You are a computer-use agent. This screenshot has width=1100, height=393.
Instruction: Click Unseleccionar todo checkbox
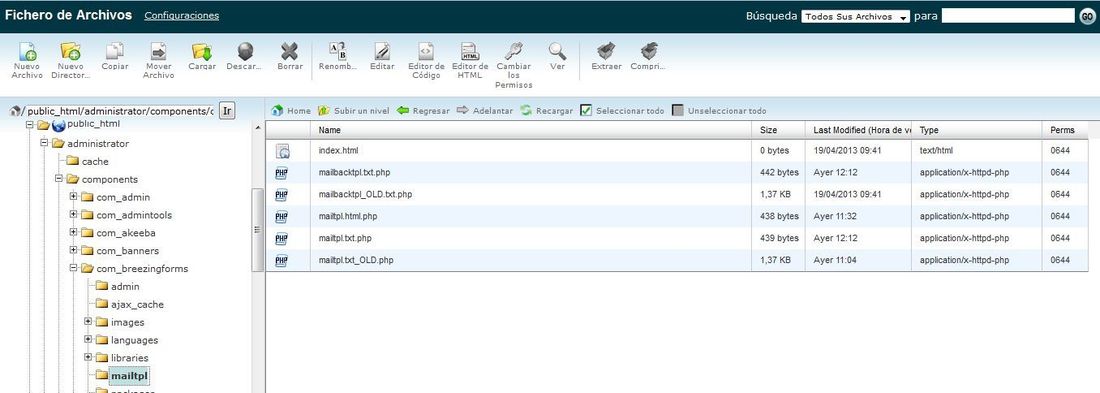point(678,111)
